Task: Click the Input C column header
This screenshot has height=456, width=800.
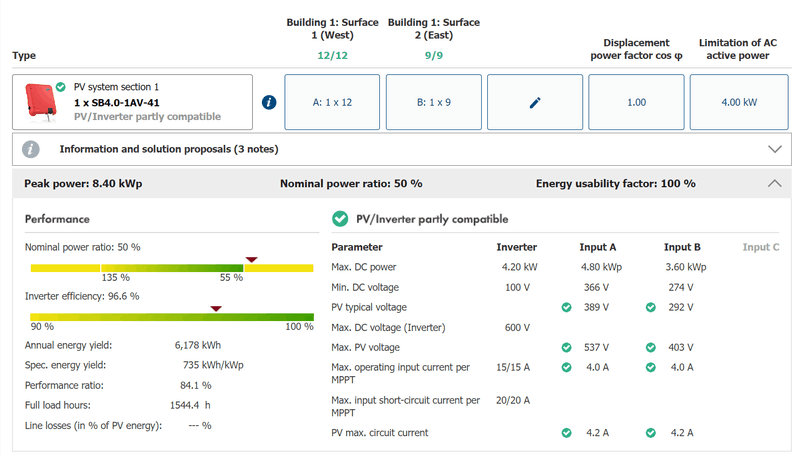Action: pos(760,247)
